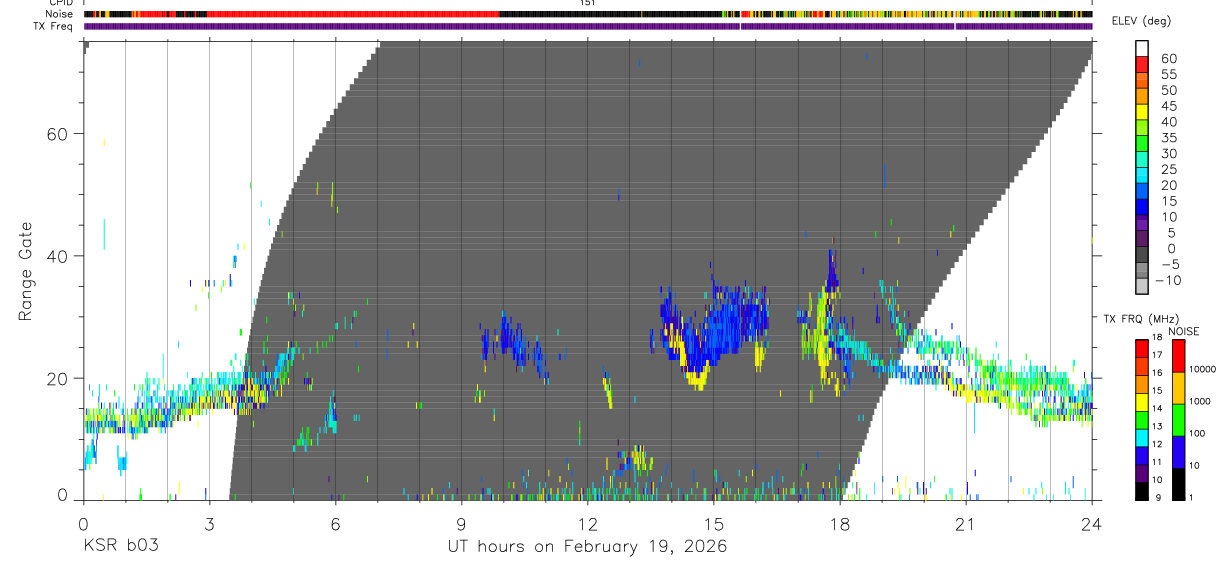Screen dimensions: 1228x567
Task: Select 'UT hours on February 19, 2026' label
Action: pos(587,547)
